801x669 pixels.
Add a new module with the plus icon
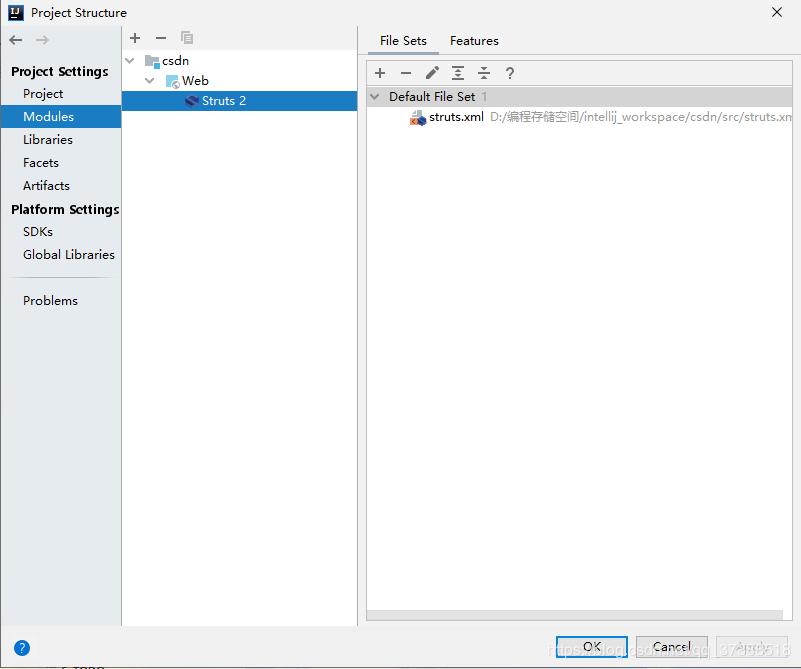click(135, 38)
